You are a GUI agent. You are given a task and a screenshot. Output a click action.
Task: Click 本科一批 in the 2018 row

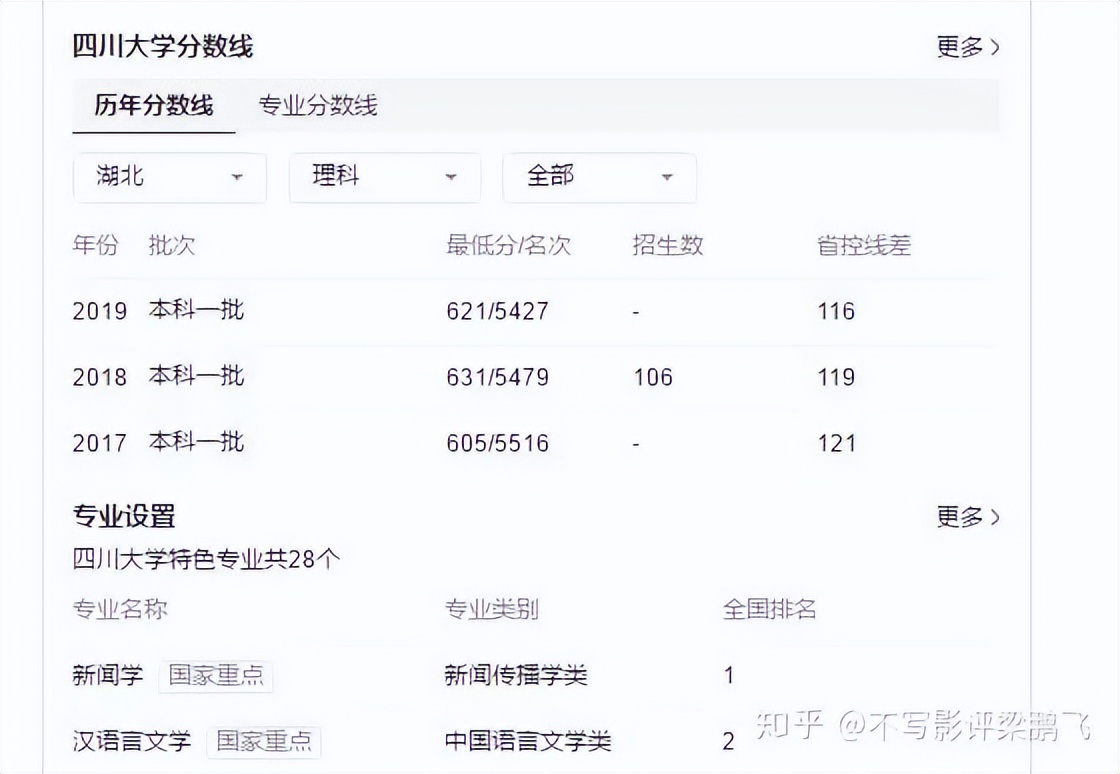click(x=196, y=376)
